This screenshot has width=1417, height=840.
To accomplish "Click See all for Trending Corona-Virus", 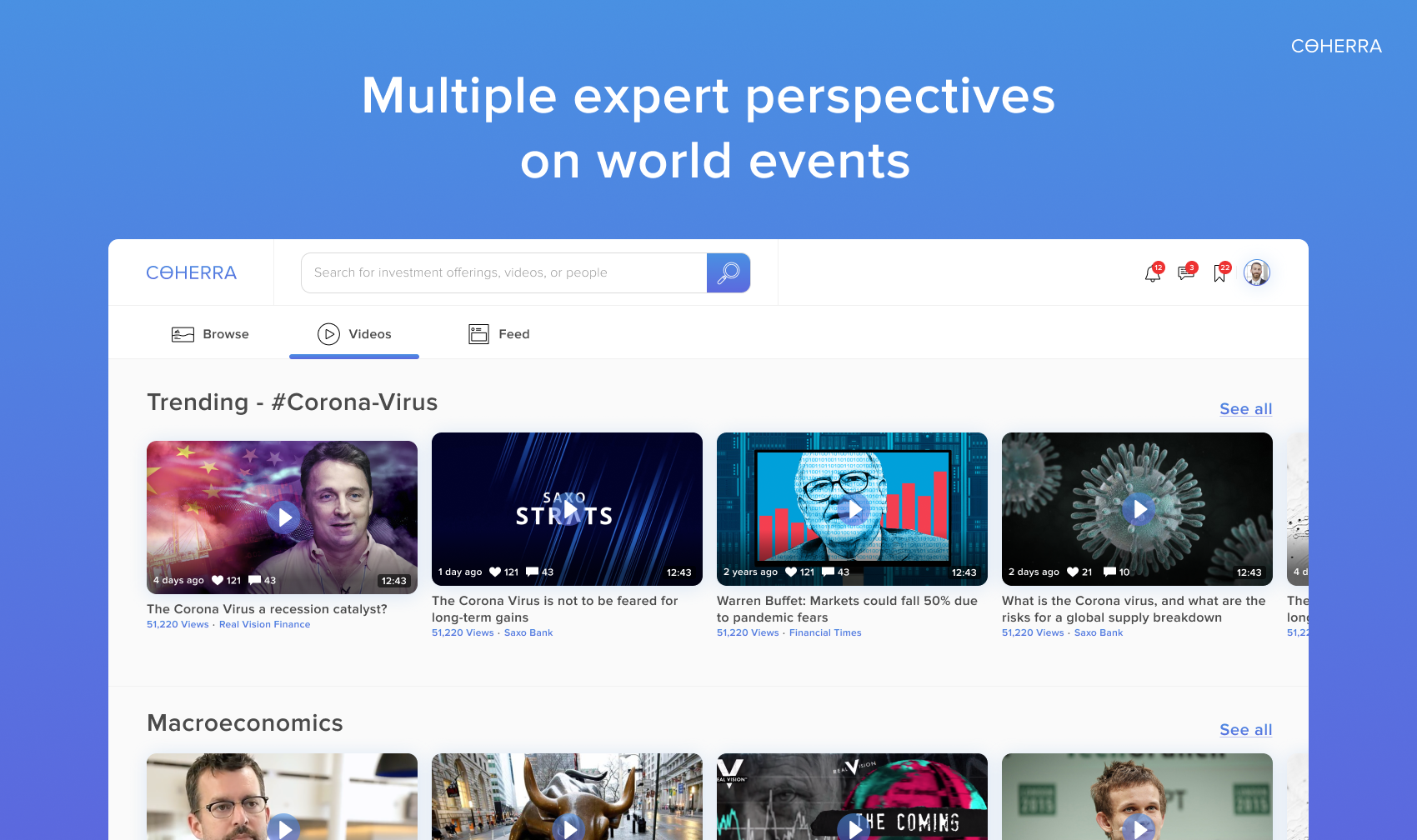I will [1245, 409].
